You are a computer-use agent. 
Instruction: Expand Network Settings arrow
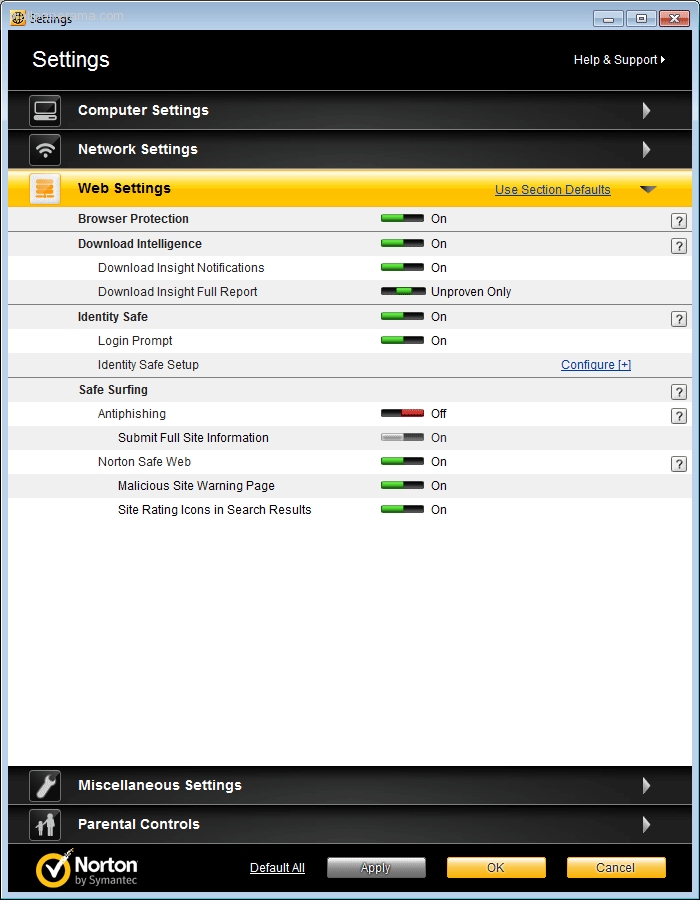pos(647,150)
